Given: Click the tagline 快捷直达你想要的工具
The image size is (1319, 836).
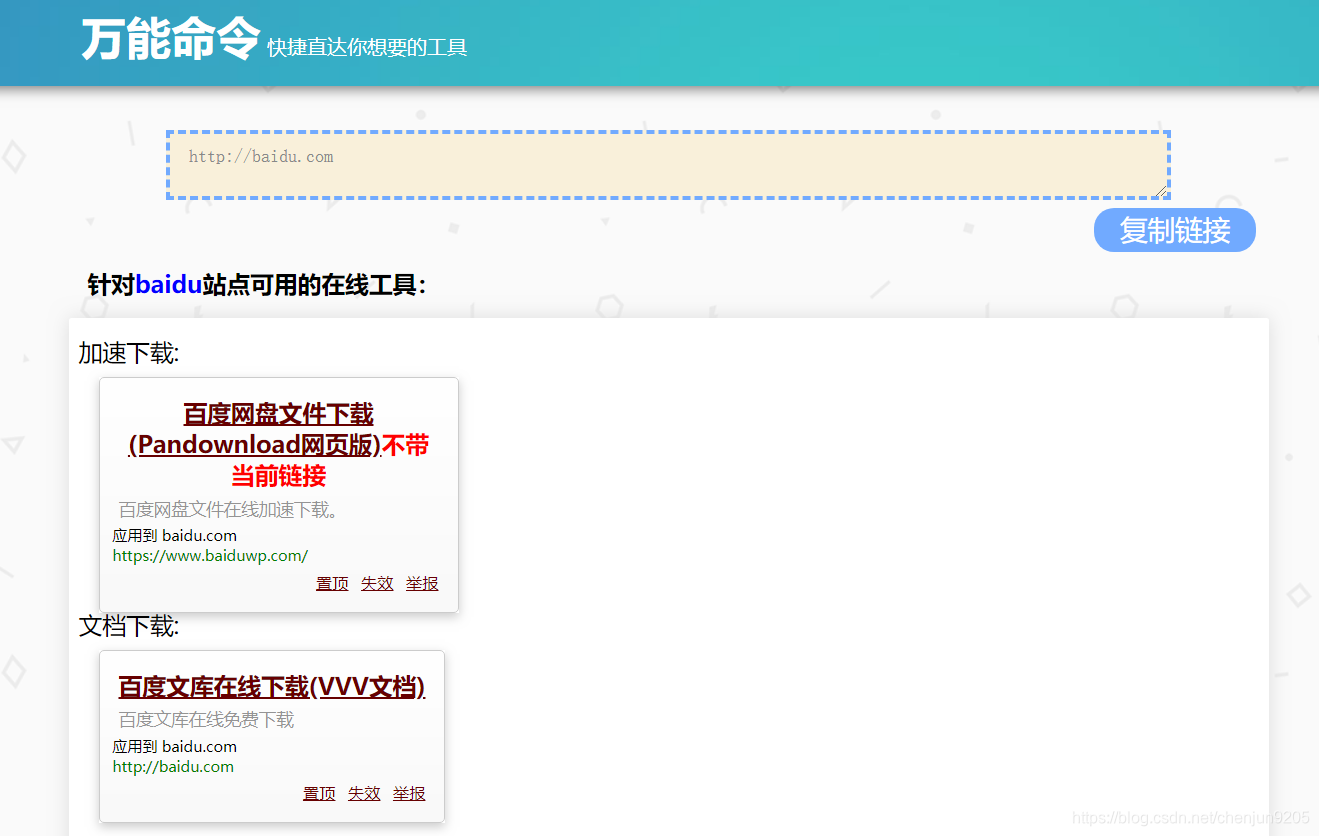Looking at the screenshot, I should (367, 47).
